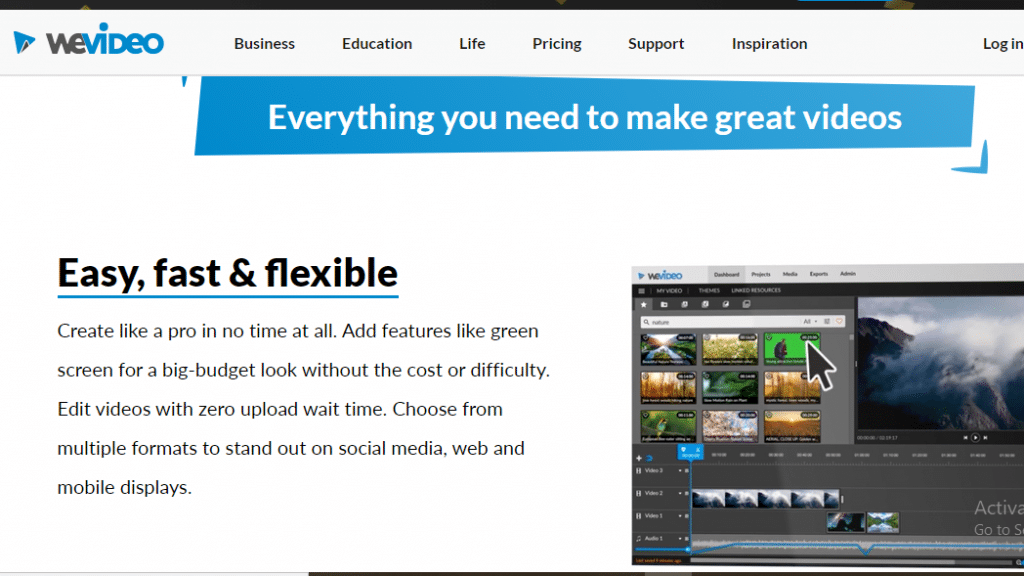Skip to previous with the preview control

click(965, 438)
